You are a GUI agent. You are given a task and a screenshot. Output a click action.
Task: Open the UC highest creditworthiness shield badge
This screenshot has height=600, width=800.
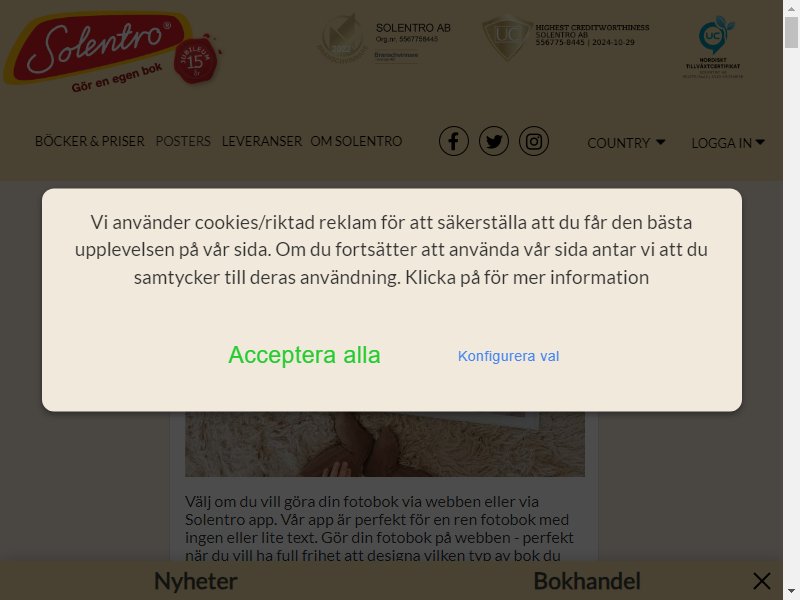pyautogui.click(x=507, y=37)
